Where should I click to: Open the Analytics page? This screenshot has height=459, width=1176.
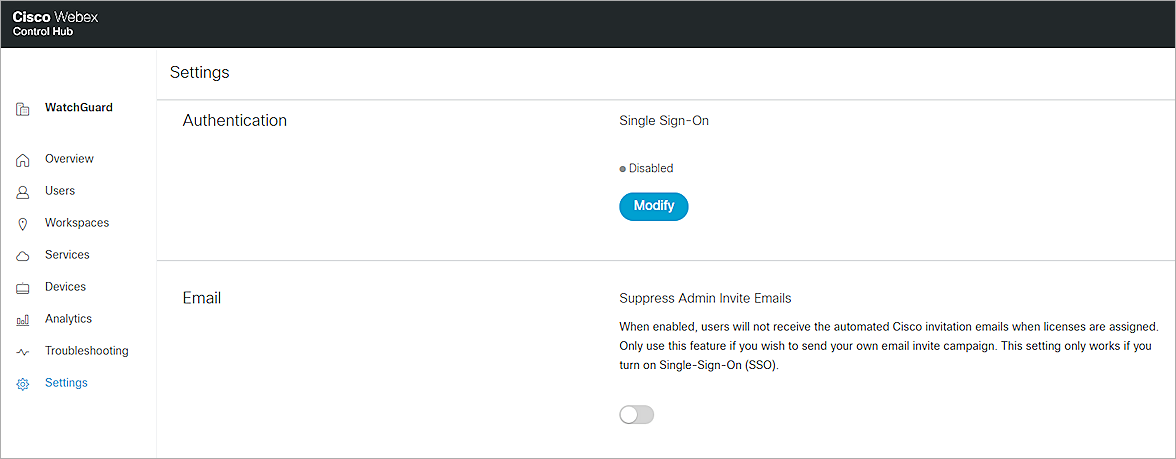(x=68, y=319)
